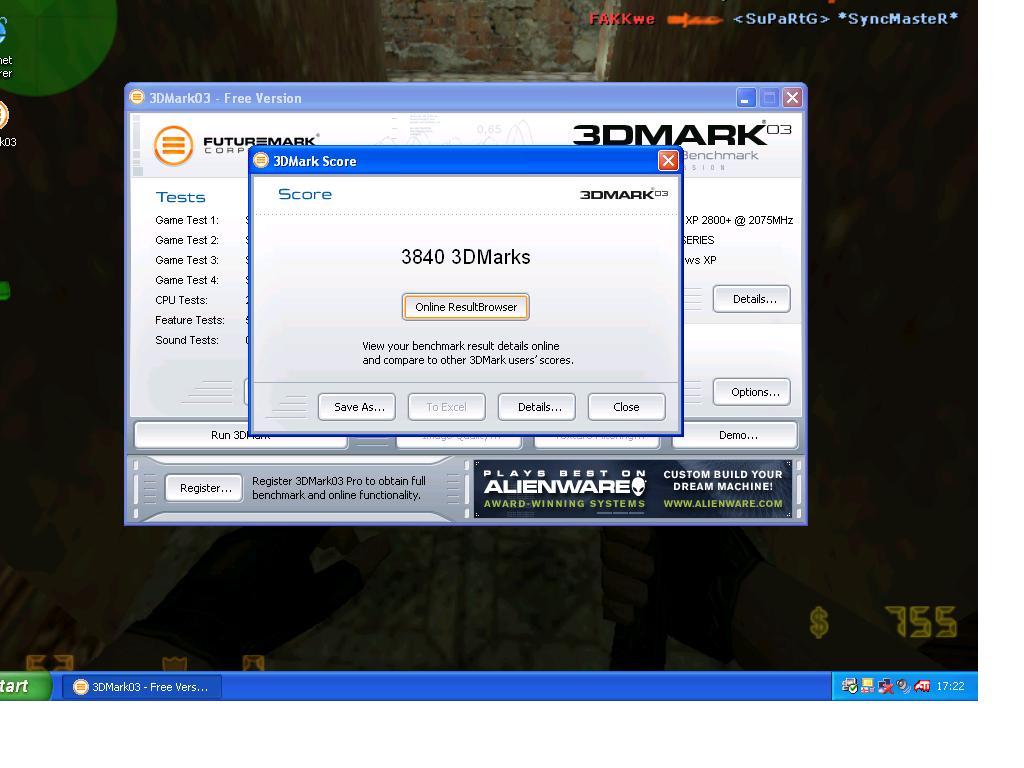The width and height of the screenshot is (1024, 768).
Task: Click the 17:22 system clock
Action: (x=950, y=686)
